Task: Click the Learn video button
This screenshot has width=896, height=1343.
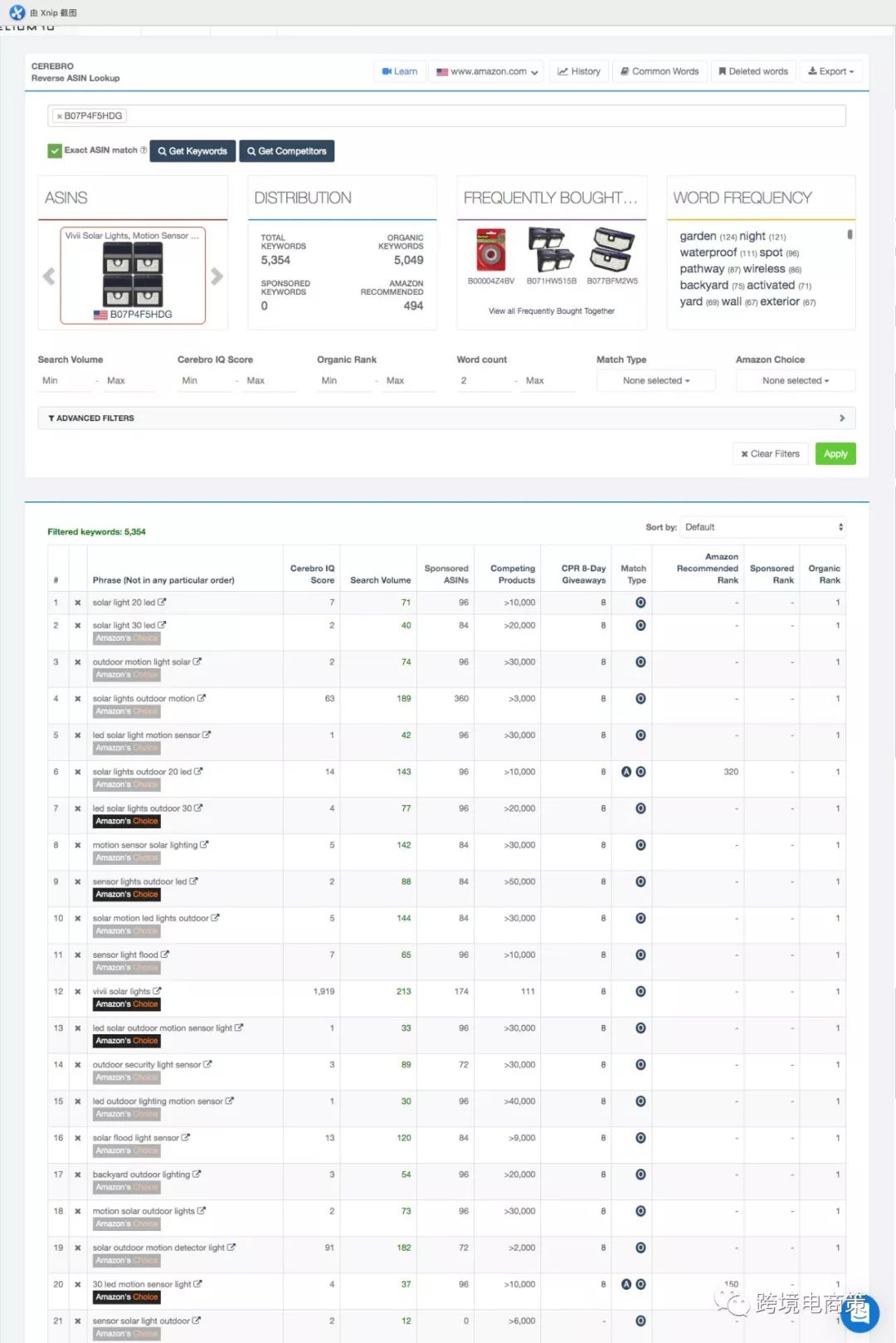Action: [400, 71]
